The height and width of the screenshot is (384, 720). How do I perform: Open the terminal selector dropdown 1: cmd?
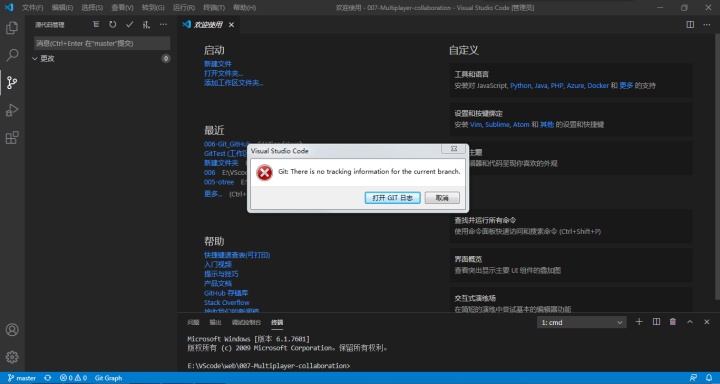[x=582, y=322]
